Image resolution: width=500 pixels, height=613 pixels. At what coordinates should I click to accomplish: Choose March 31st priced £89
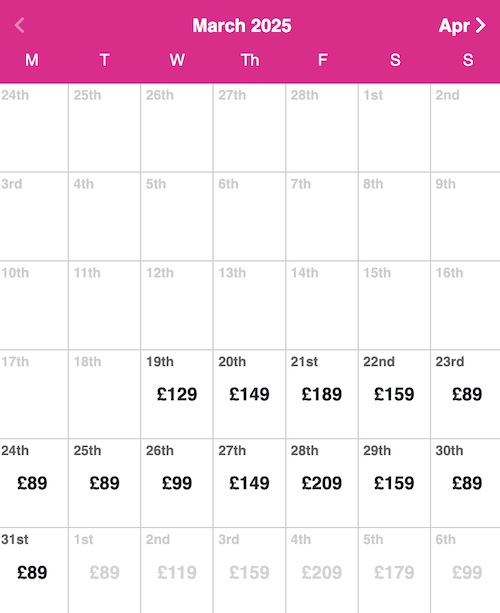pos(34,570)
